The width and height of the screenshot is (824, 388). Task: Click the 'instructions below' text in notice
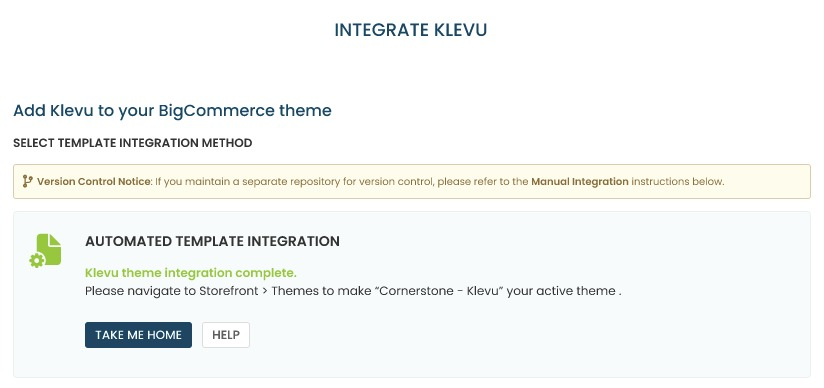pyautogui.click(x=677, y=182)
